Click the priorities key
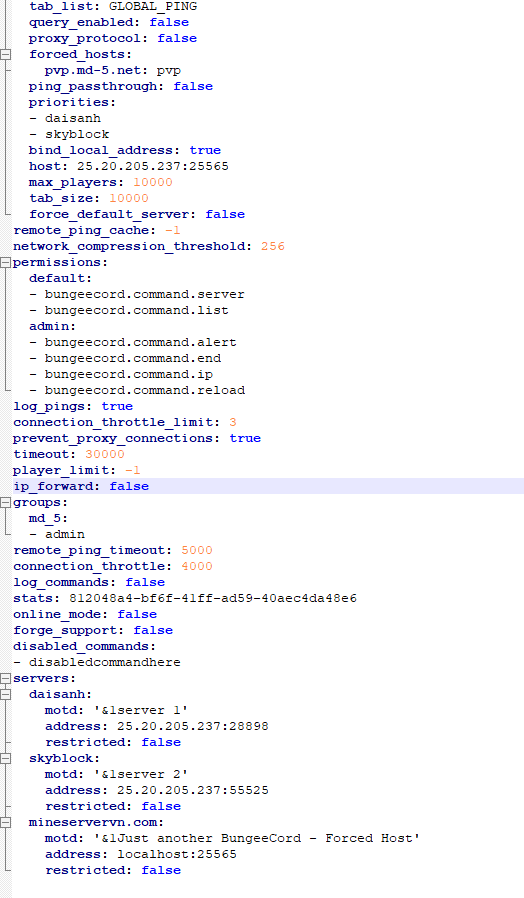This screenshot has width=524, height=898. point(72,103)
